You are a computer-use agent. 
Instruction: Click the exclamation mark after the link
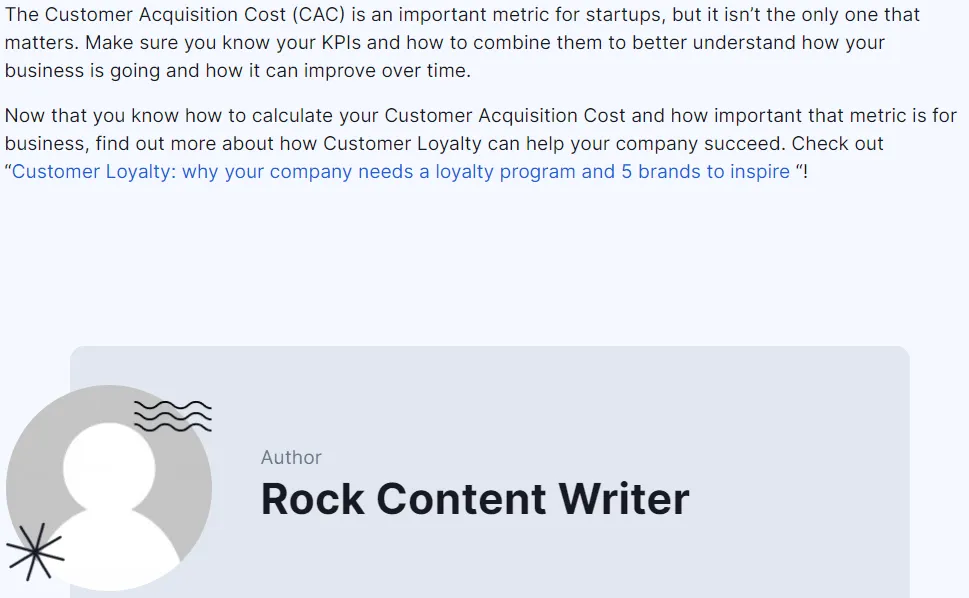pyautogui.click(x=805, y=172)
